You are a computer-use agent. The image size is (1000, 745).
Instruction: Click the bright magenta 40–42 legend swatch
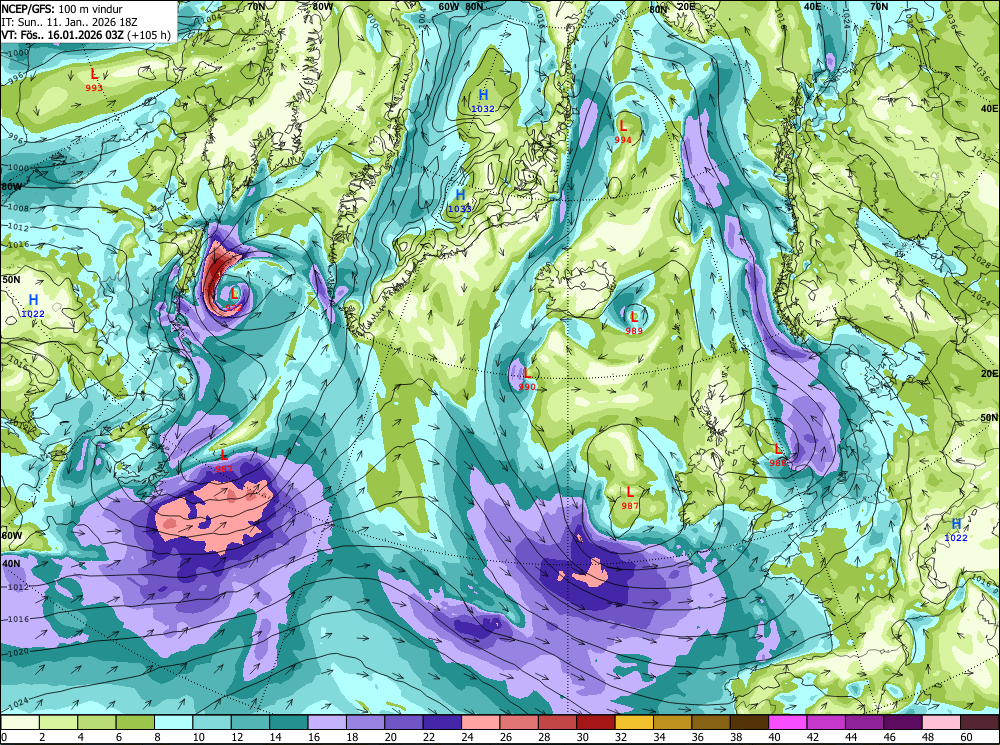(x=788, y=722)
